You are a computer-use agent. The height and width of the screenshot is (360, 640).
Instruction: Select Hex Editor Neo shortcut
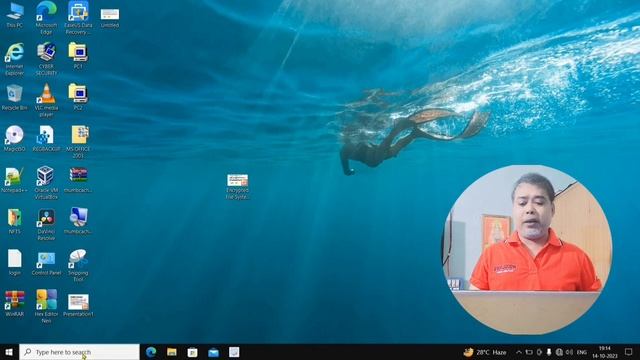point(46,307)
